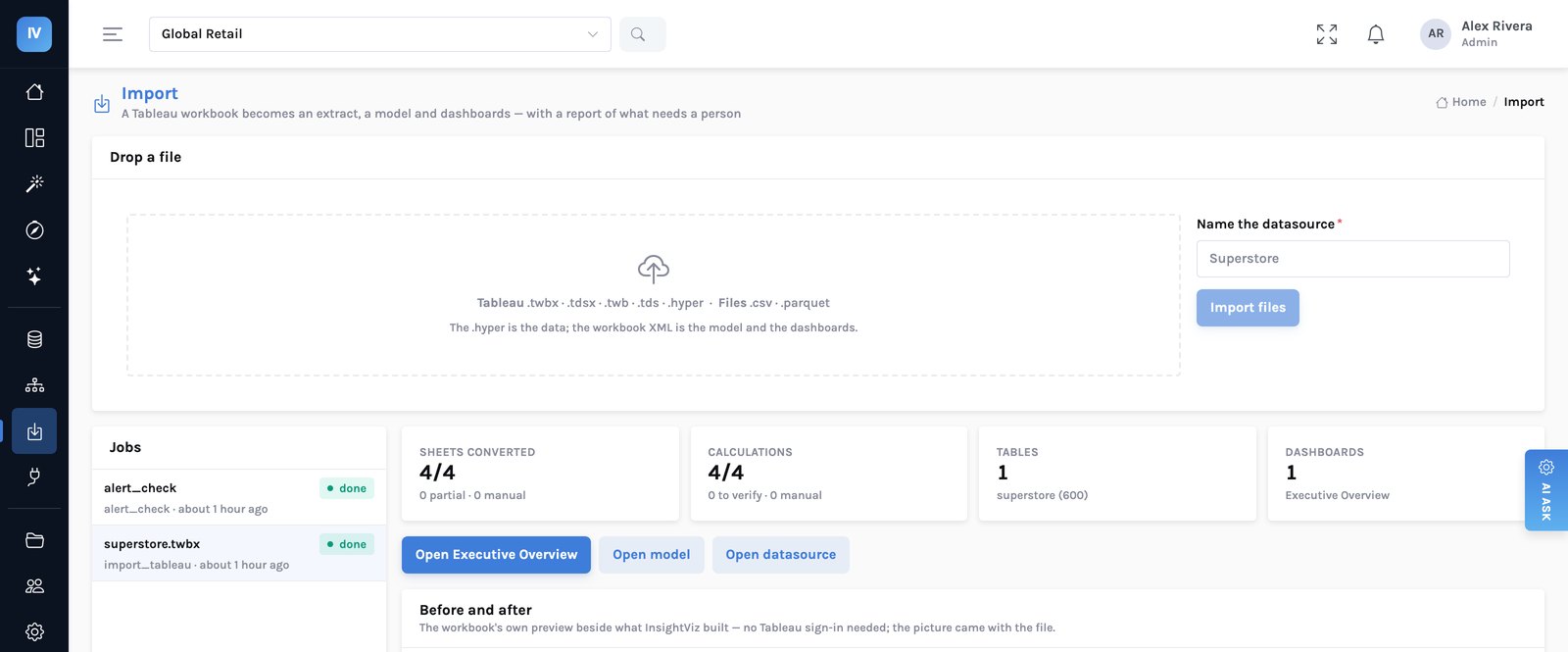This screenshot has width=1568, height=652.
Task: Select the alert_check job row
Action: (x=239, y=497)
